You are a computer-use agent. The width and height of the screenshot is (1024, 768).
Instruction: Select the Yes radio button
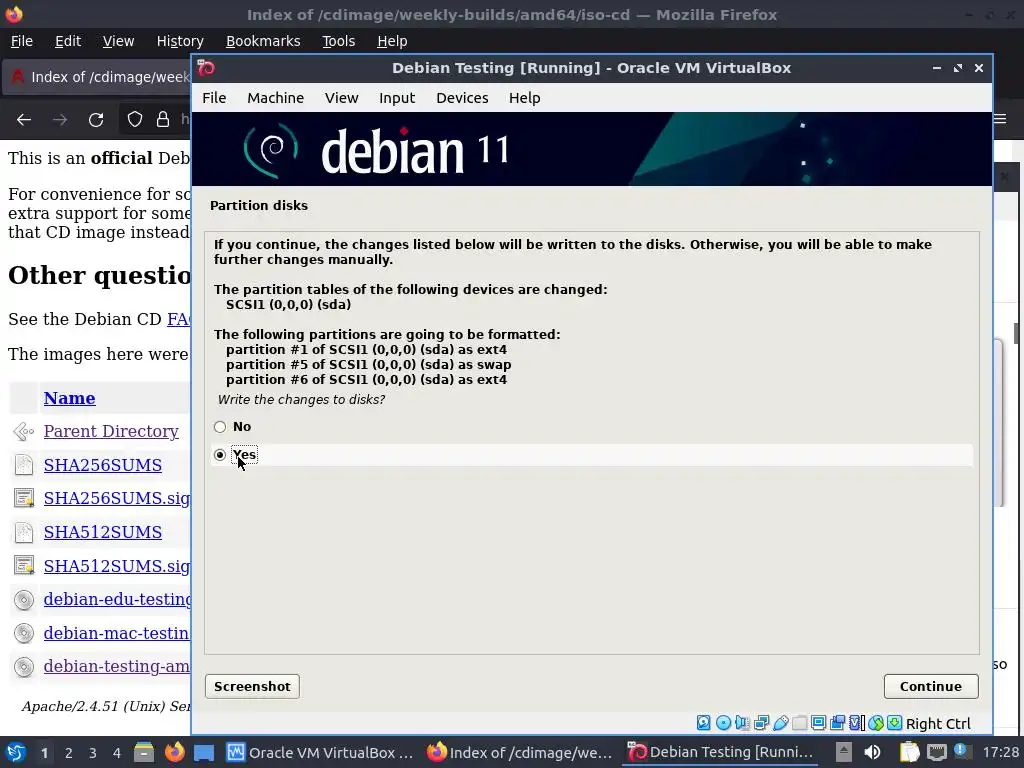[x=220, y=455]
